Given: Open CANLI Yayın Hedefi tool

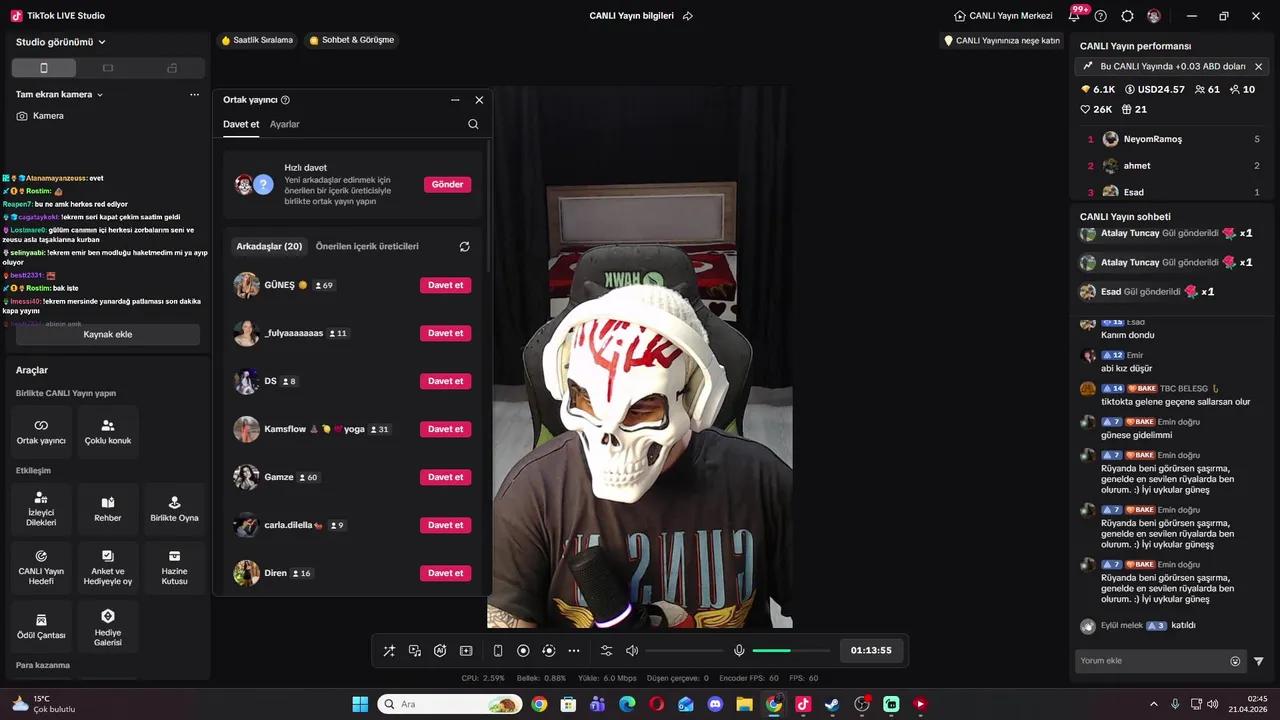Looking at the screenshot, I should (x=41, y=567).
